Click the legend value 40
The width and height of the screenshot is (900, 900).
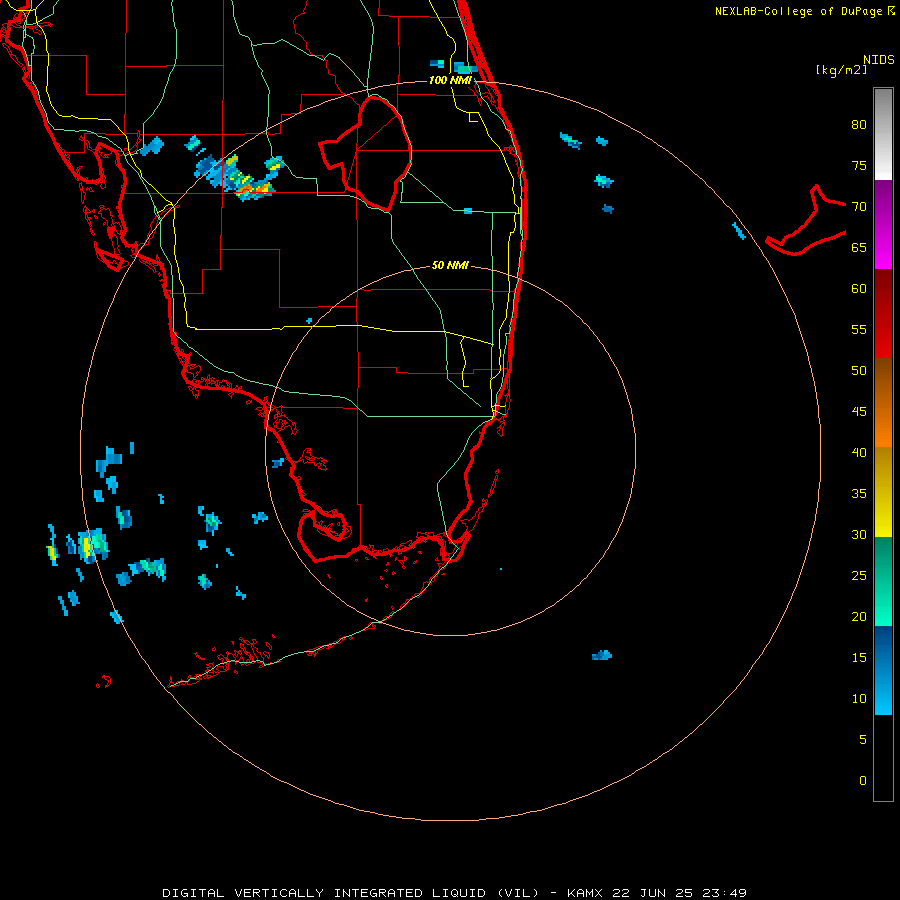[859, 453]
